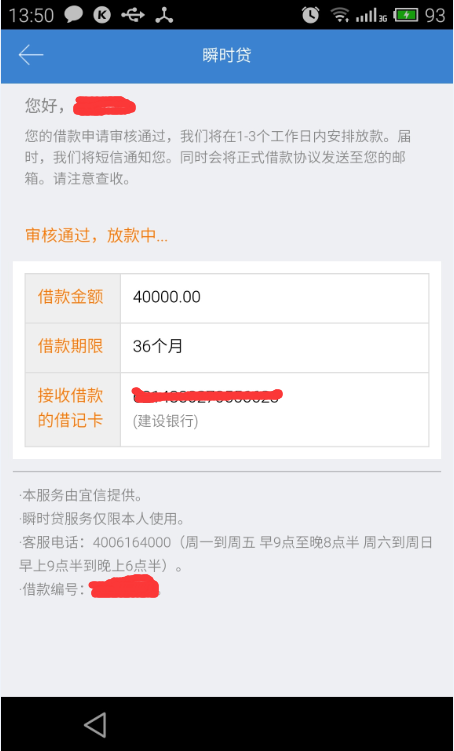Tap the 借款编号 loan number line
454x751 pixels.
tap(89, 589)
